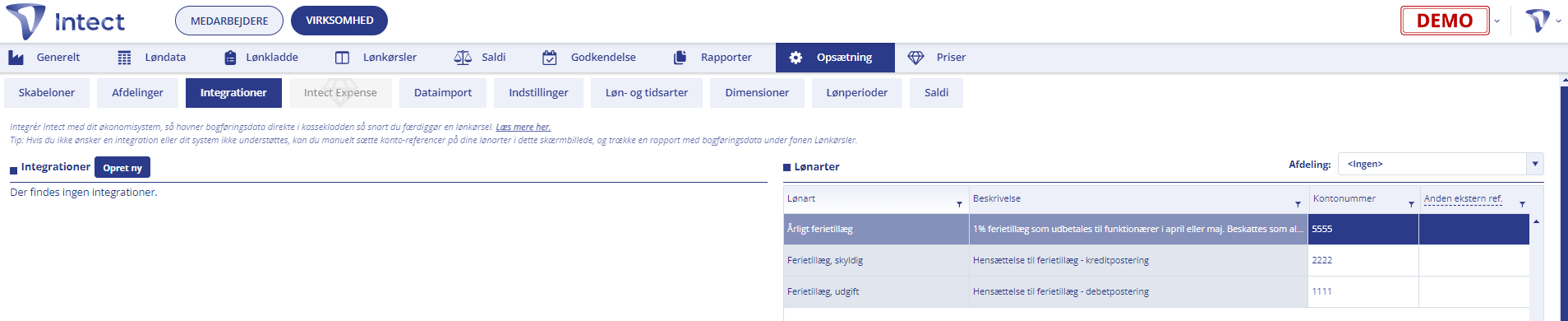
Task: Switch to Løn- og tidsarter tab
Action: [x=647, y=92]
